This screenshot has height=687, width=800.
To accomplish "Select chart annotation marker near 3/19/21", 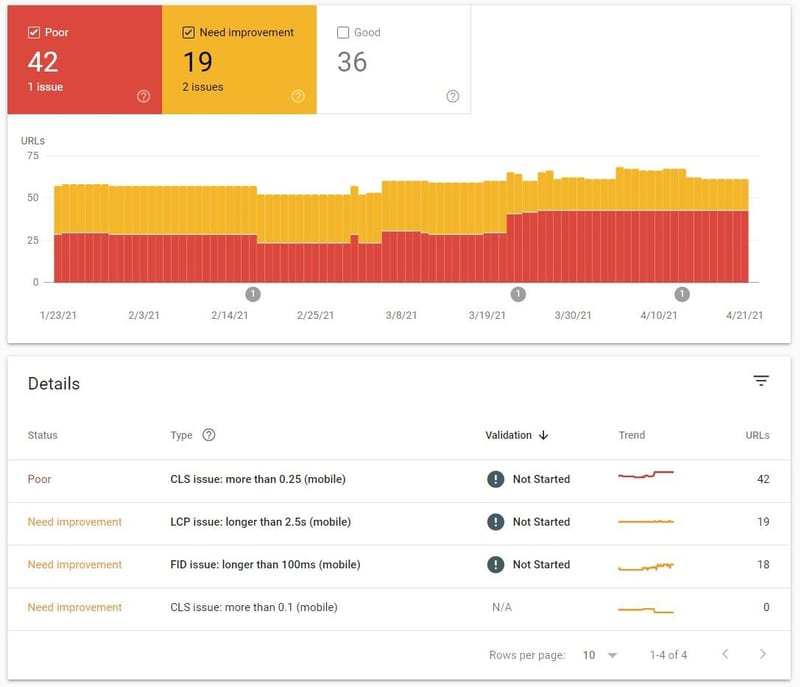I will coord(518,294).
